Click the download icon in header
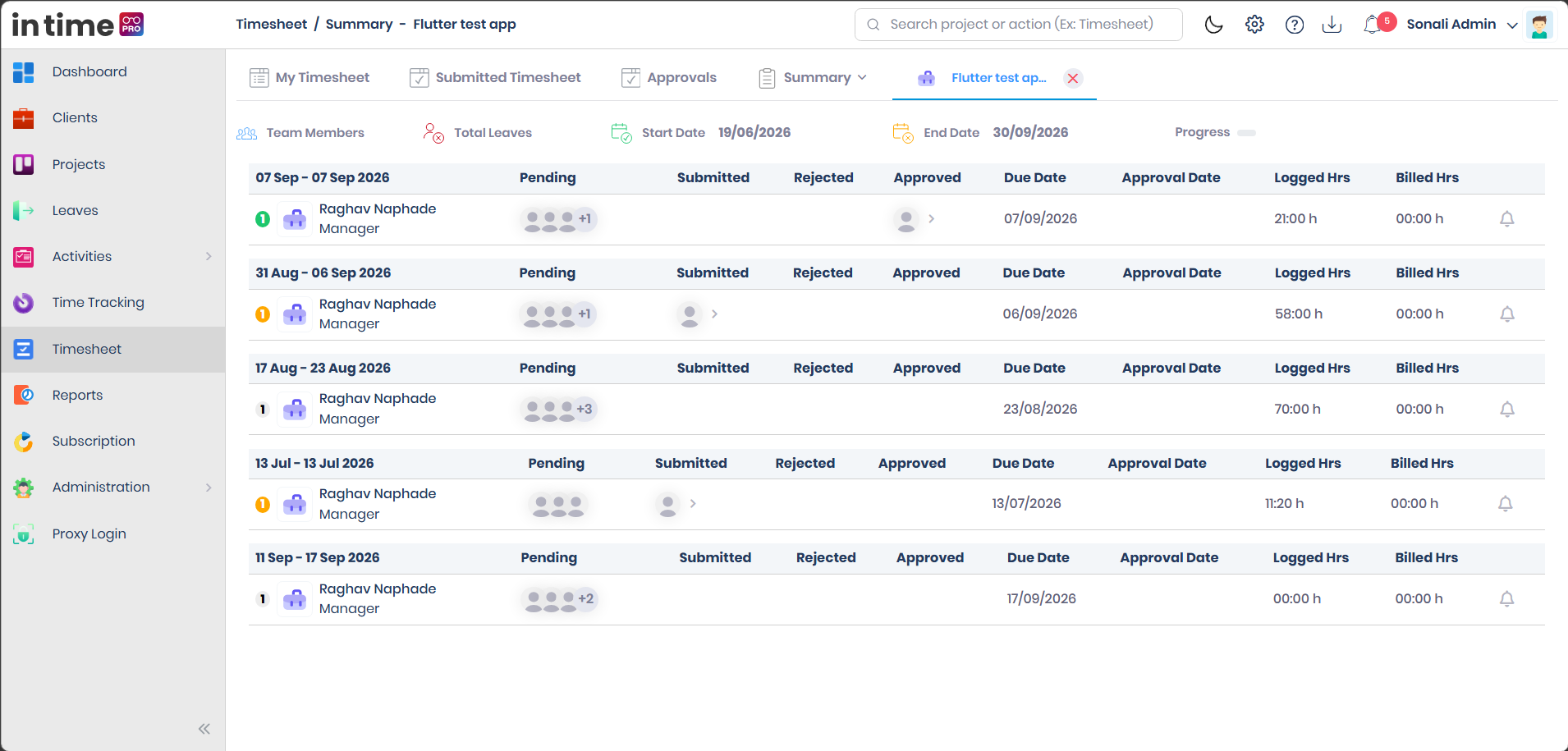 (x=1332, y=25)
